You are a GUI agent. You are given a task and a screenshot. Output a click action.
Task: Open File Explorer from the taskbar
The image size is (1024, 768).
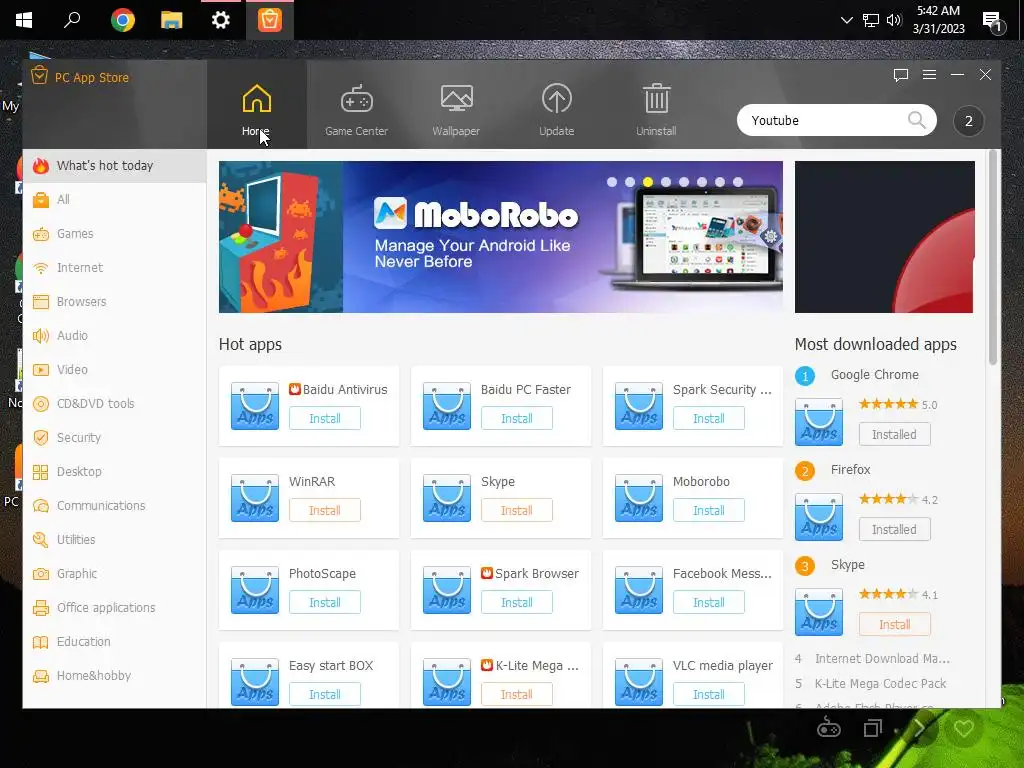(x=171, y=20)
